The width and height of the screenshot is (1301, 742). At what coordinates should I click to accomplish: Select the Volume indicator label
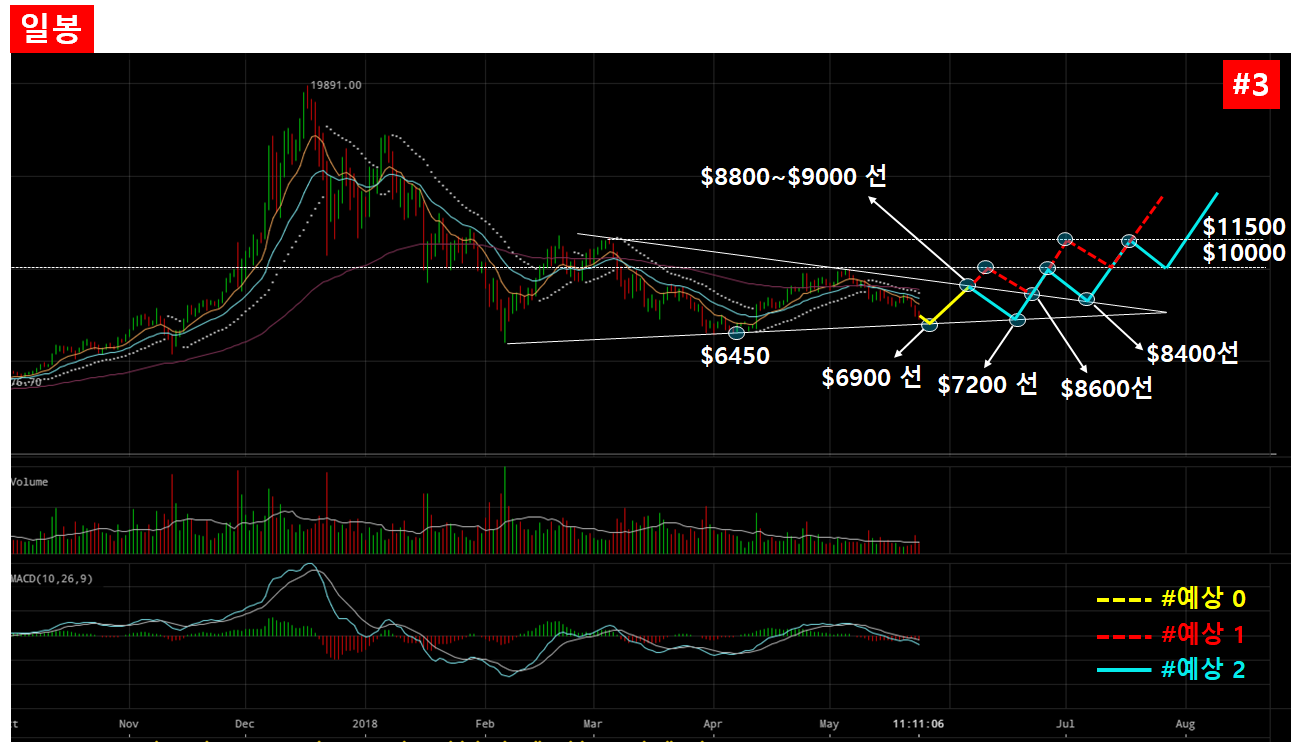coord(29,482)
